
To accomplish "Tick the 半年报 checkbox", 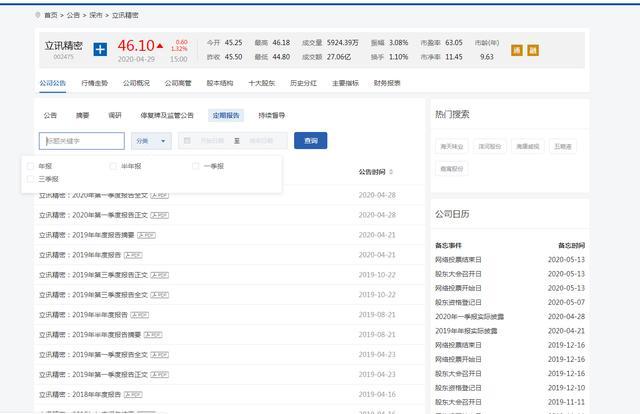I will point(113,166).
